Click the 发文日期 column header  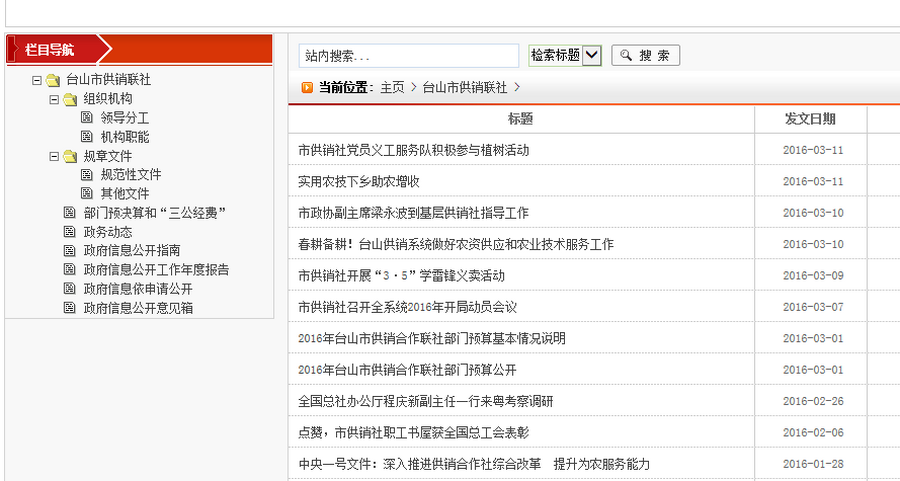[810, 119]
